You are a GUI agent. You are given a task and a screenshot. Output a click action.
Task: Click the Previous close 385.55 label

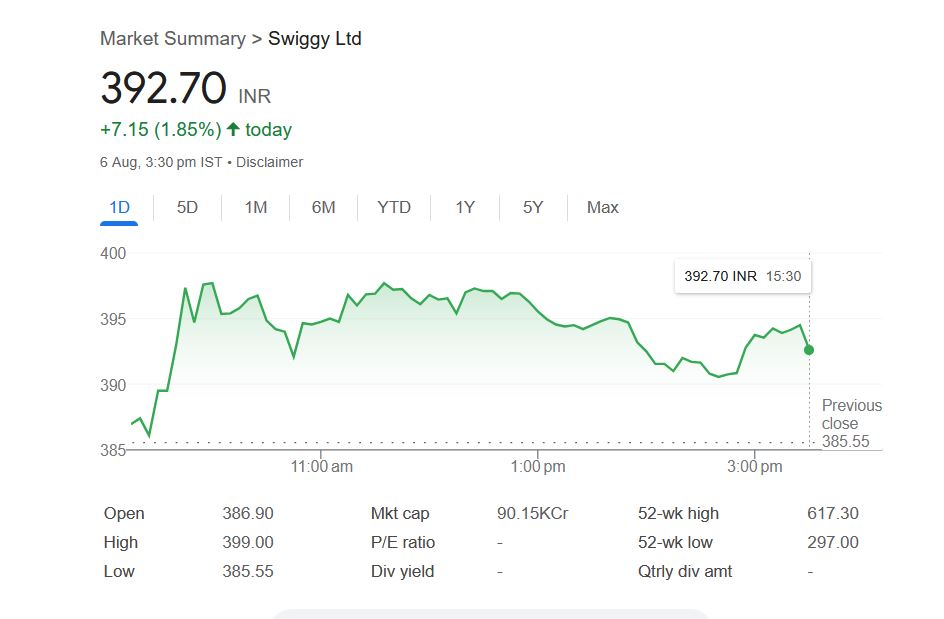pos(851,423)
